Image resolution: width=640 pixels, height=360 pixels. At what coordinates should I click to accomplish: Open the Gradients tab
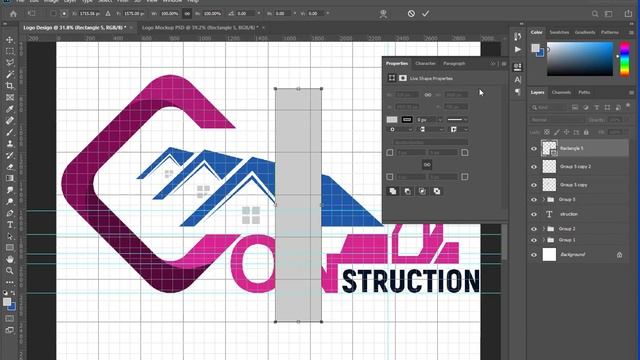(x=585, y=32)
